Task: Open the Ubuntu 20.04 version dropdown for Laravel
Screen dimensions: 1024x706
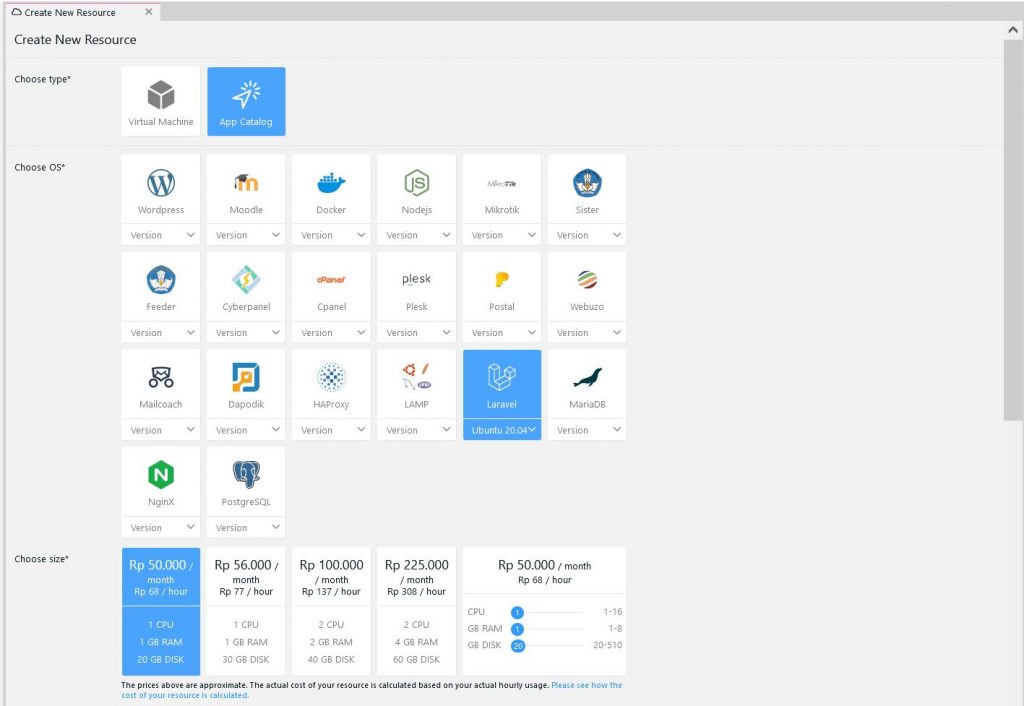Action: pyautogui.click(x=502, y=430)
